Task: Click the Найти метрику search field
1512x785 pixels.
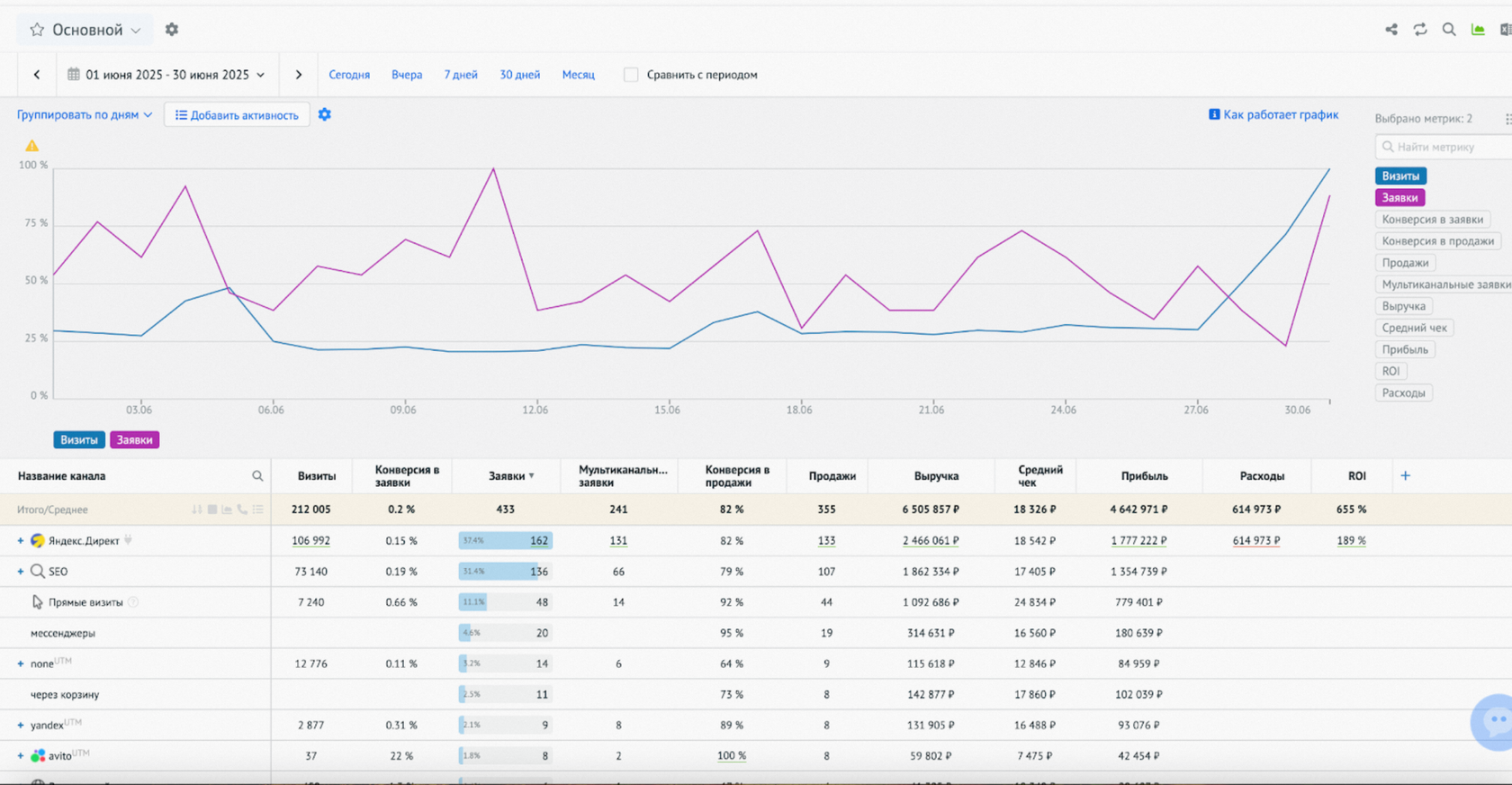Action: [x=1444, y=147]
